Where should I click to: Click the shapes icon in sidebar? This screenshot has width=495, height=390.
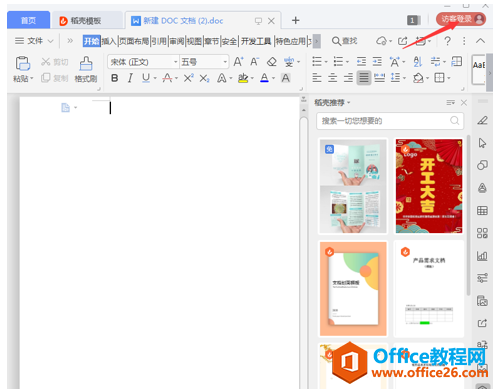(x=482, y=165)
